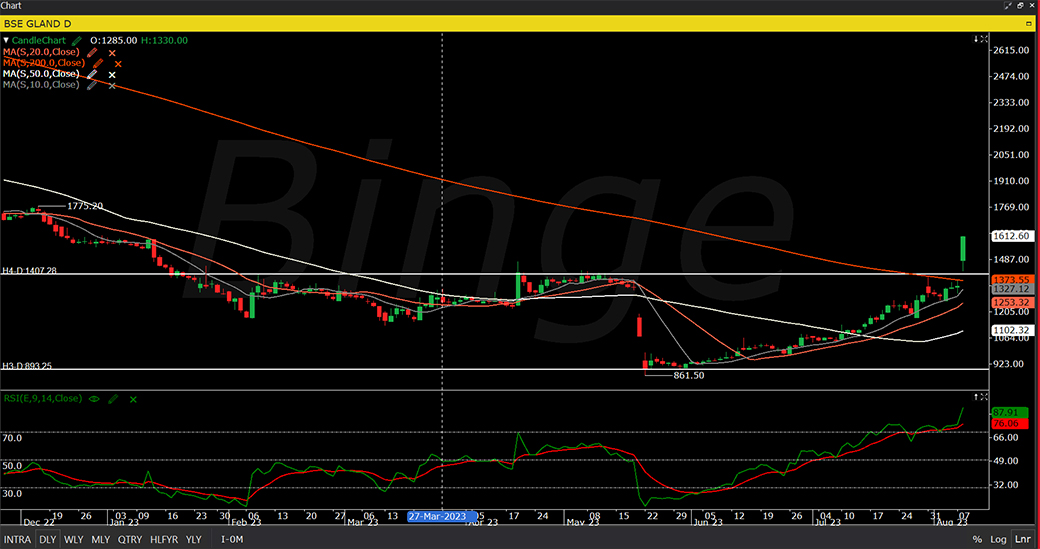Screen dimensions: 1040x549
Task: Close the Chart window
Action: pos(1033,5)
